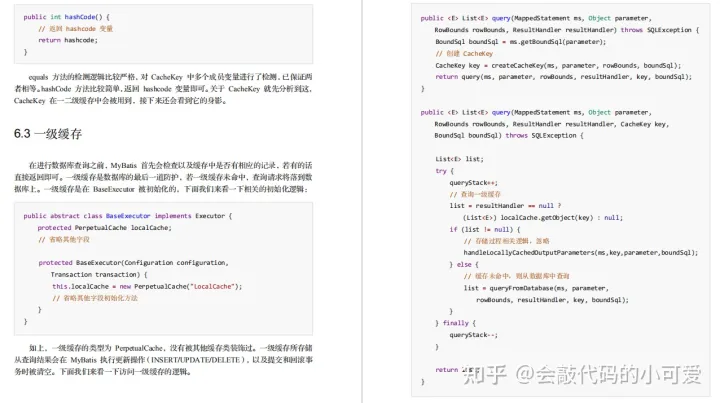Click the paragraph starting "equals 方法的检测逻辑"
The width and height of the screenshot is (720, 403).
tap(163, 89)
